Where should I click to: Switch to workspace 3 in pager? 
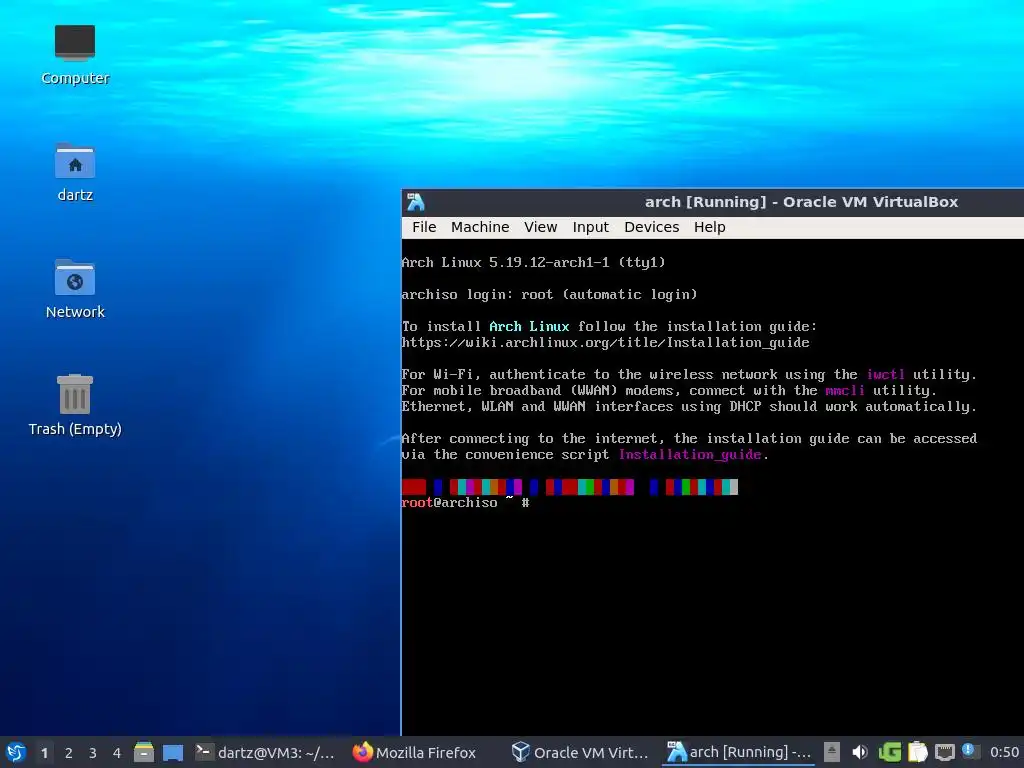(x=93, y=753)
